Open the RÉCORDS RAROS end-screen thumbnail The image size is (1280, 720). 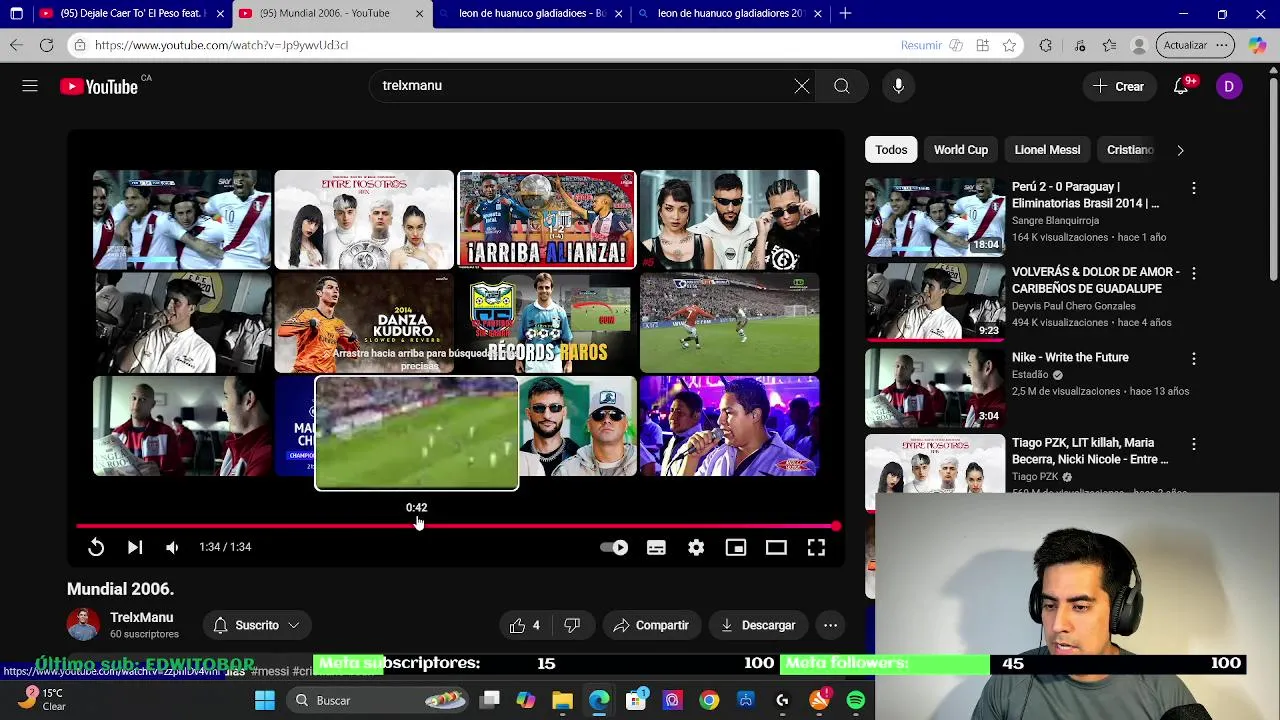point(546,322)
